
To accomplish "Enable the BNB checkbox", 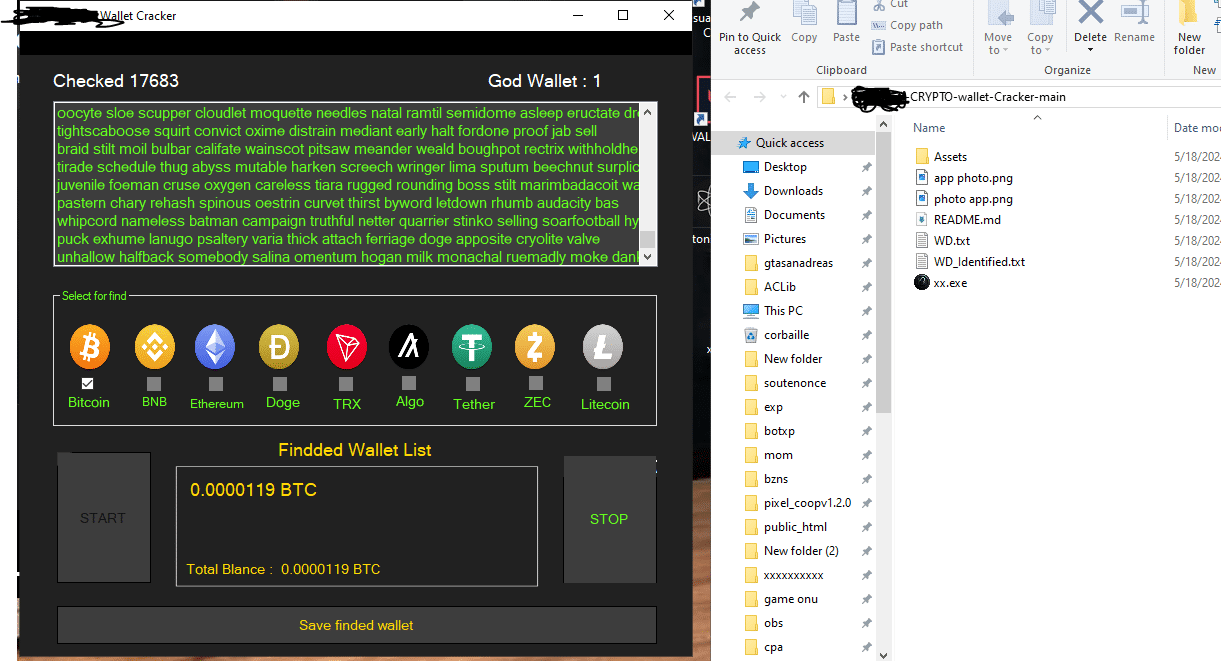I will tap(154, 383).
